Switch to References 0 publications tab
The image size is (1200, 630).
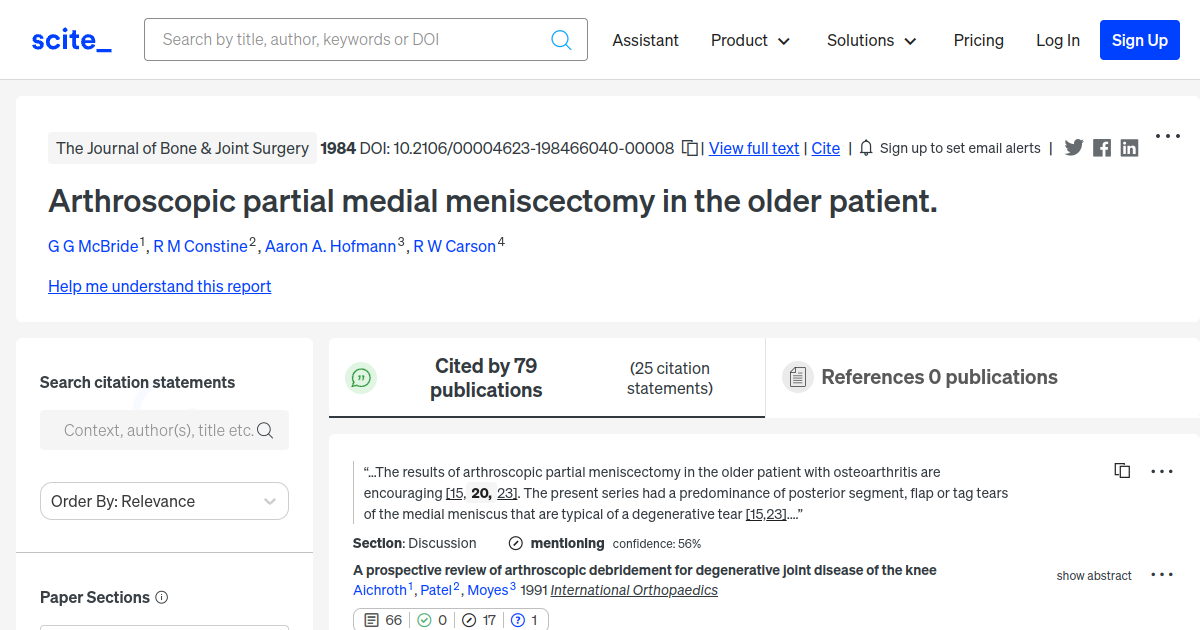938,377
